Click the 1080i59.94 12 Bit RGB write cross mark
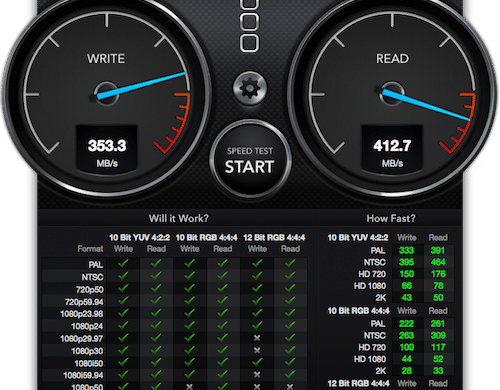Image resolution: width=500 pixels, height=390 pixels. [257, 375]
